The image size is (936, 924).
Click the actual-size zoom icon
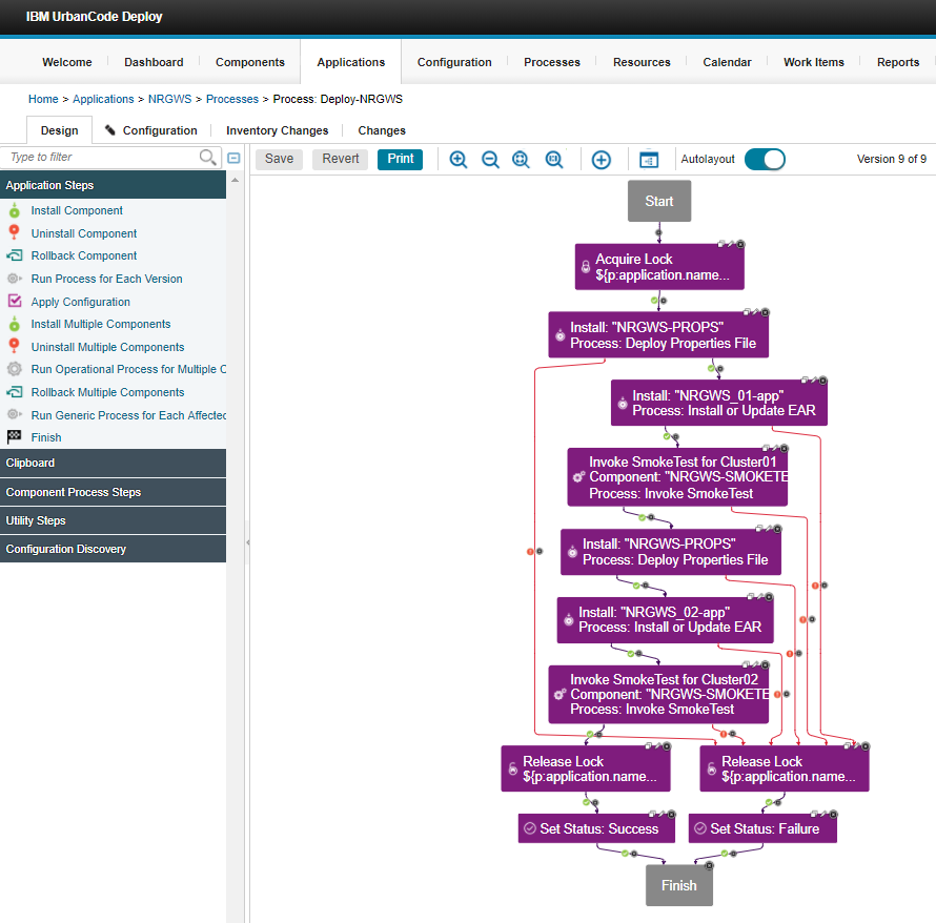pos(554,159)
